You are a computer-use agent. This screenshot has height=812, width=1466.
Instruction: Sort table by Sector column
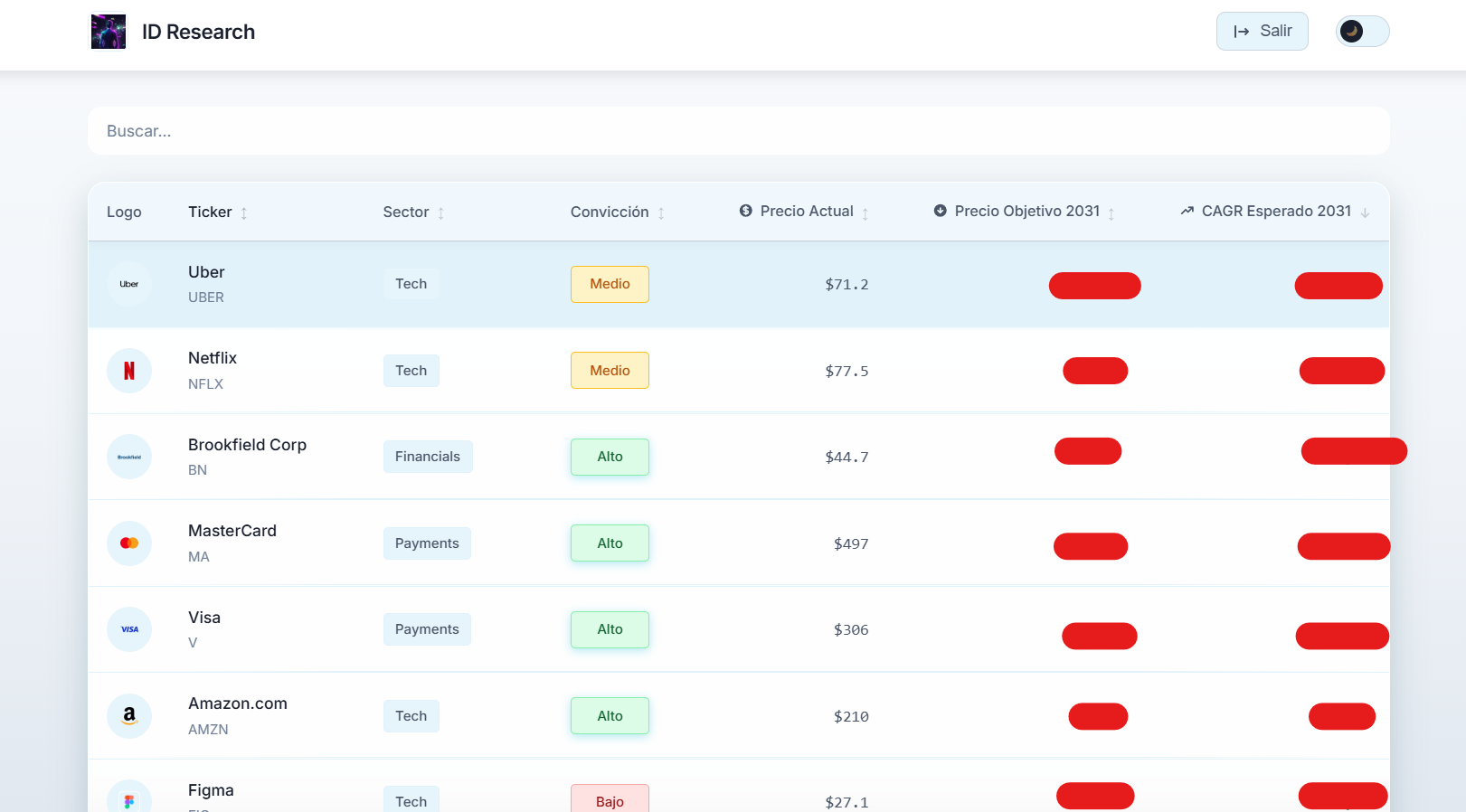413,212
